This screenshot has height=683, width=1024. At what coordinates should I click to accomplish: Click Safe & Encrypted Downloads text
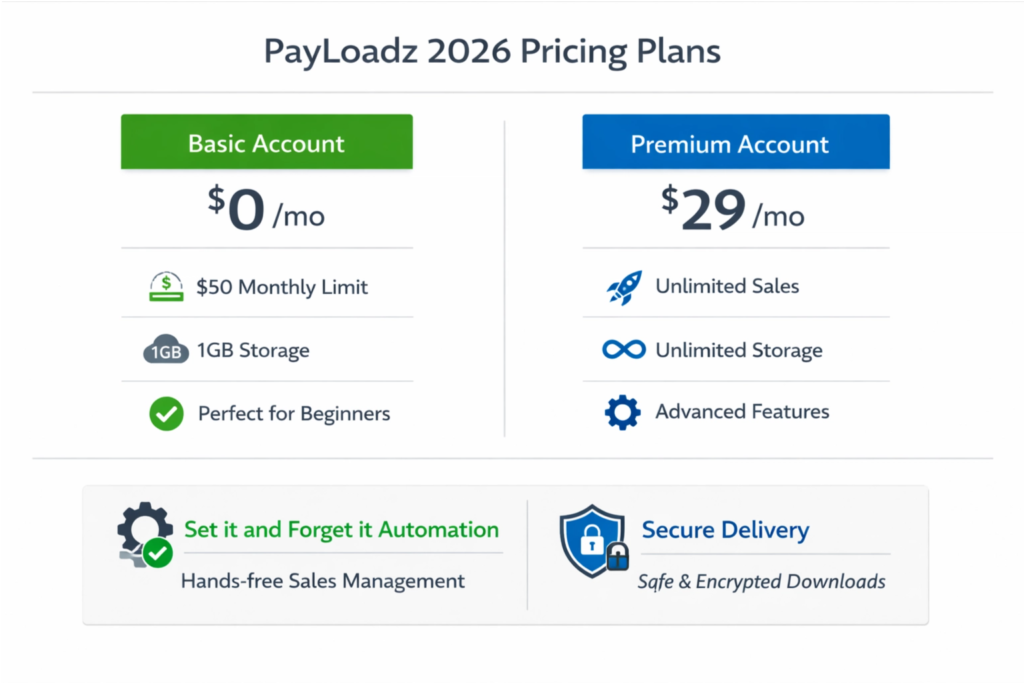pyautogui.click(x=762, y=582)
